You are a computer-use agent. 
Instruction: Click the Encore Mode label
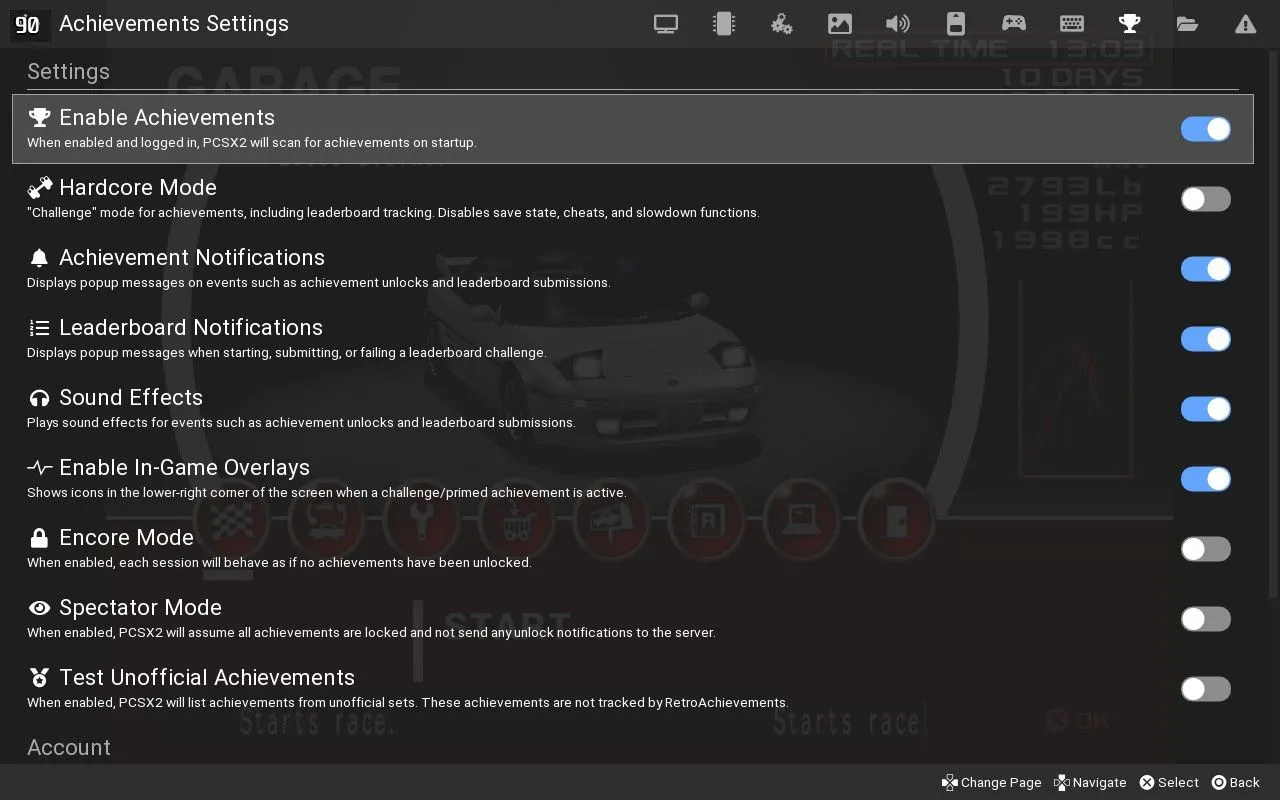pyautogui.click(x=126, y=538)
